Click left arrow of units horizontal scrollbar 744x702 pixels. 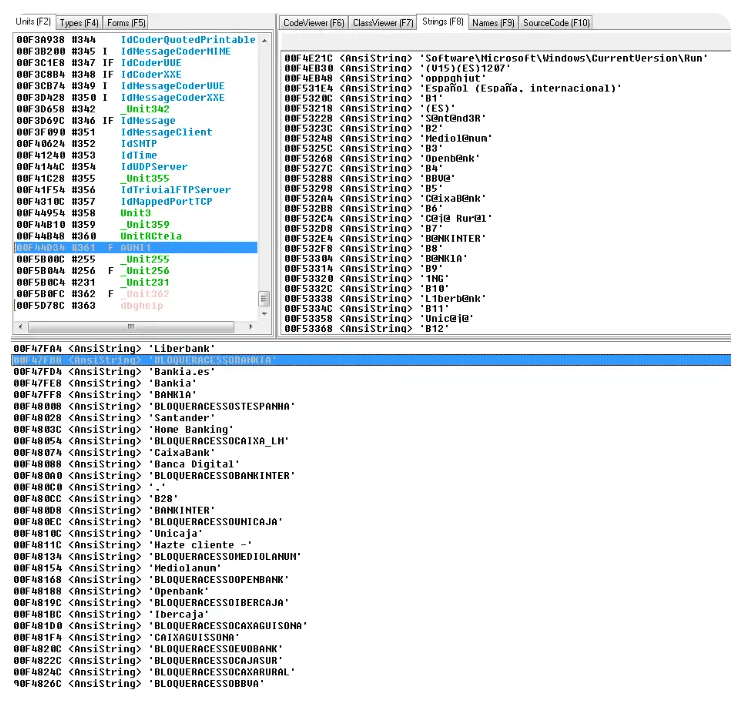20,327
